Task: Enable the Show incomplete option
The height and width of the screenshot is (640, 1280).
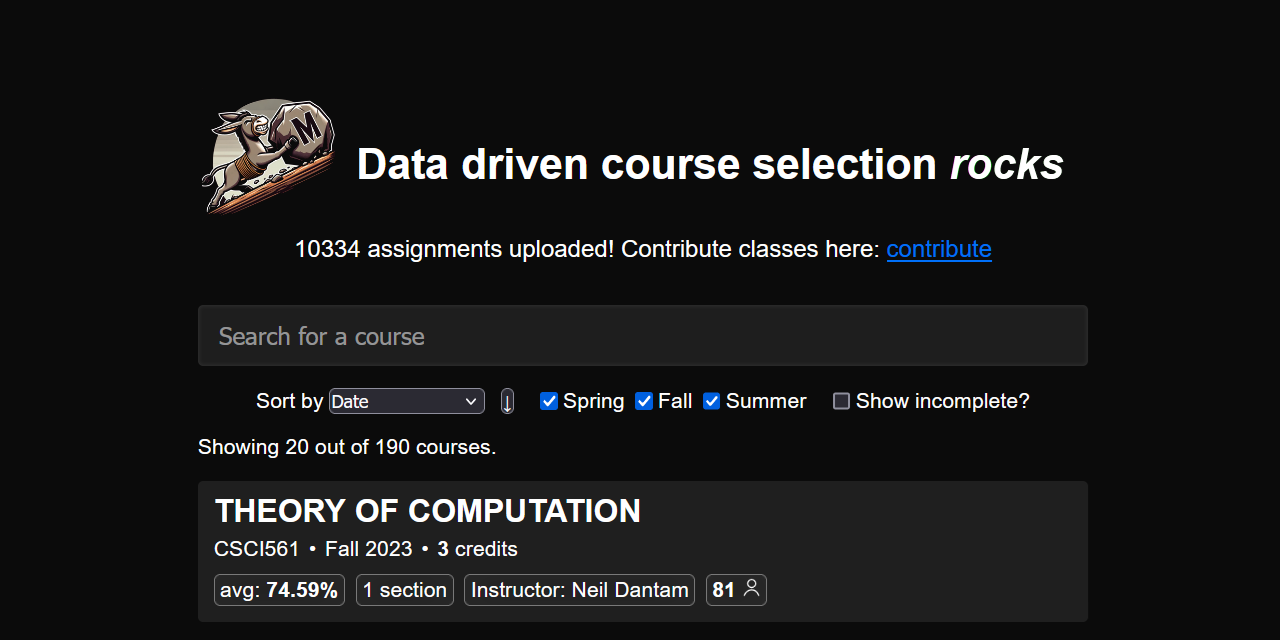Action: pyautogui.click(x=841, y=400)
